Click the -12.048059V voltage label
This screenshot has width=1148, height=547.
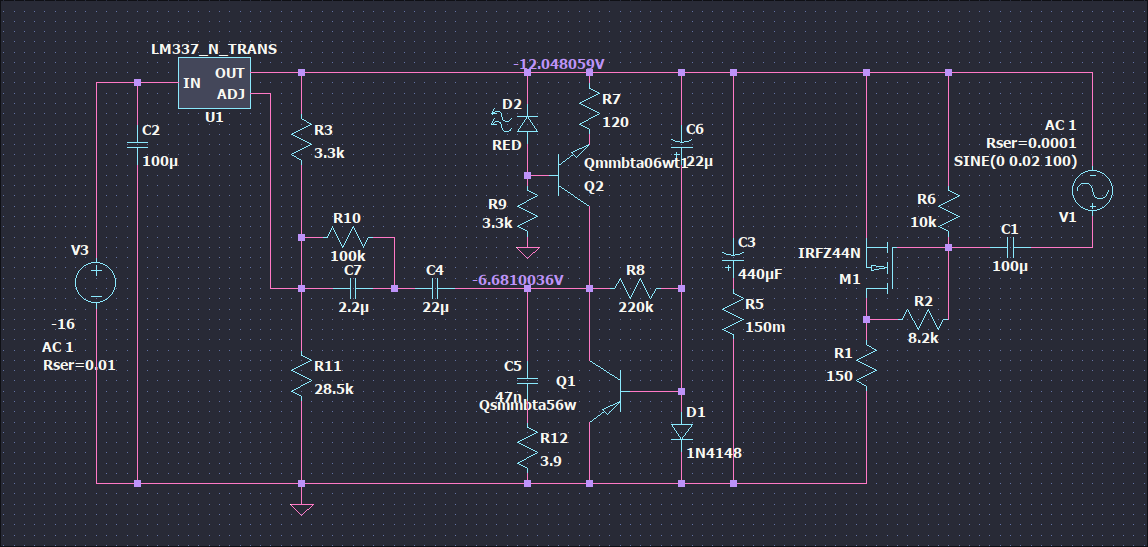559,64
